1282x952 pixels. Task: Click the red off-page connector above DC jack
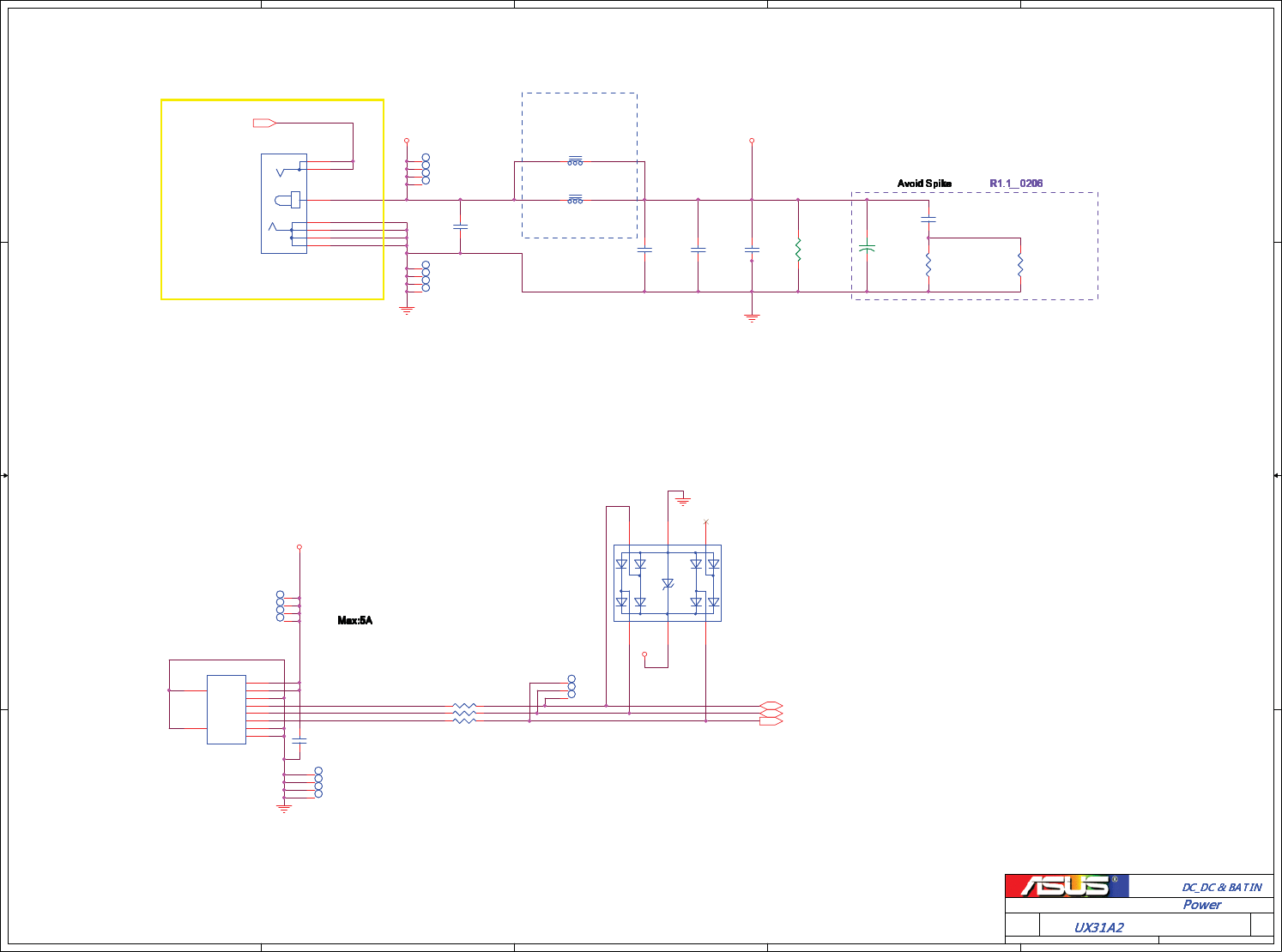click(264, 123)
